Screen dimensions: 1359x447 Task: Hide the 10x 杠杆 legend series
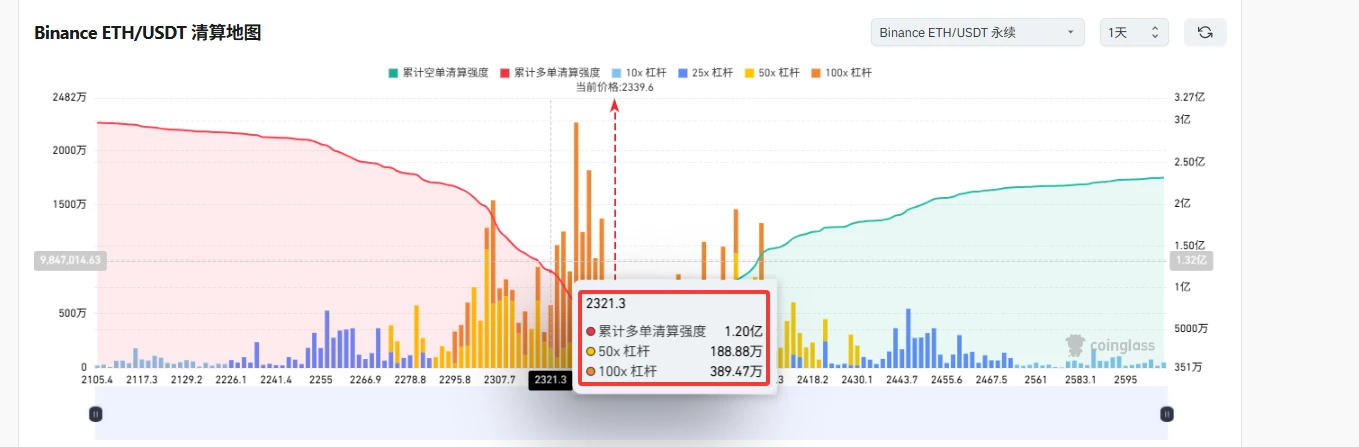click(641, 73)
